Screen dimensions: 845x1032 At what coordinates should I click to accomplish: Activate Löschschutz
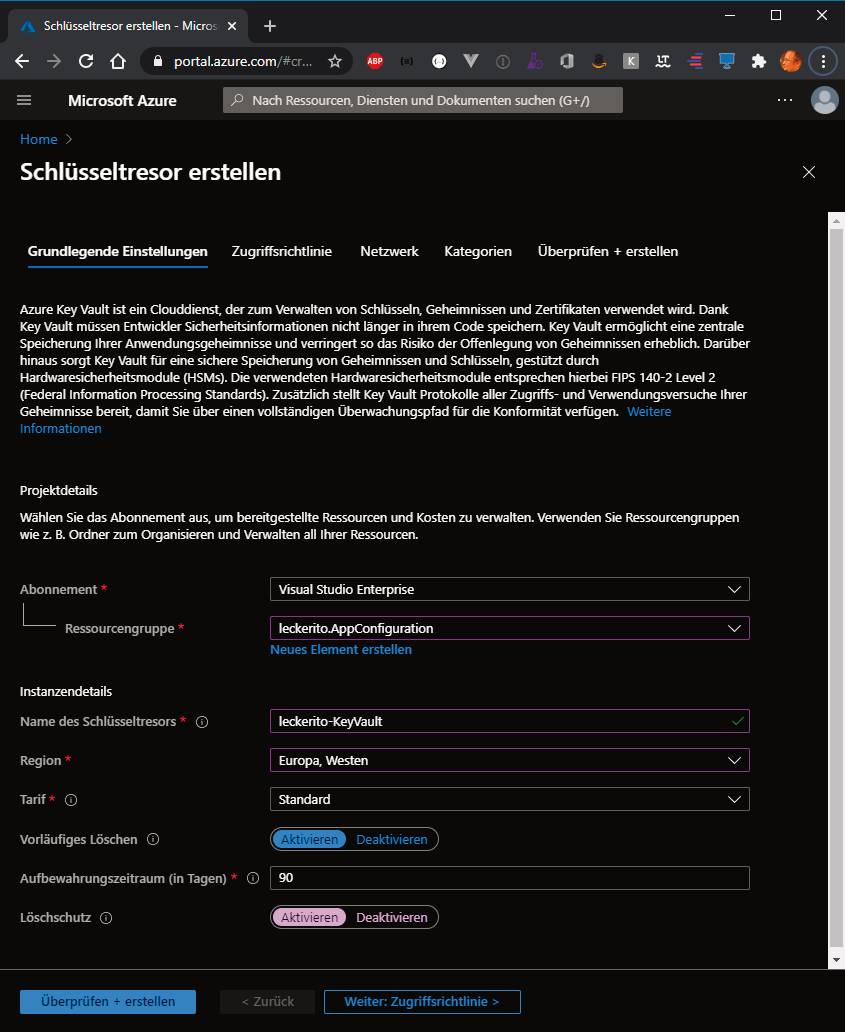click(x=309, y=917)
